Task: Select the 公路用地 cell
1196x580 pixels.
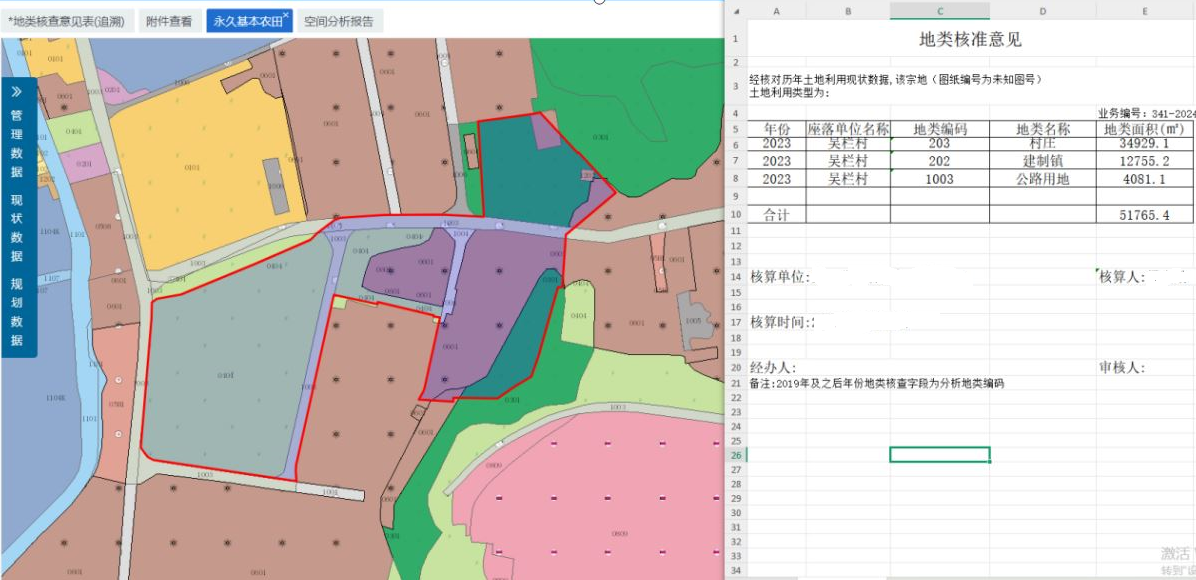Action: pos(1043,179)
